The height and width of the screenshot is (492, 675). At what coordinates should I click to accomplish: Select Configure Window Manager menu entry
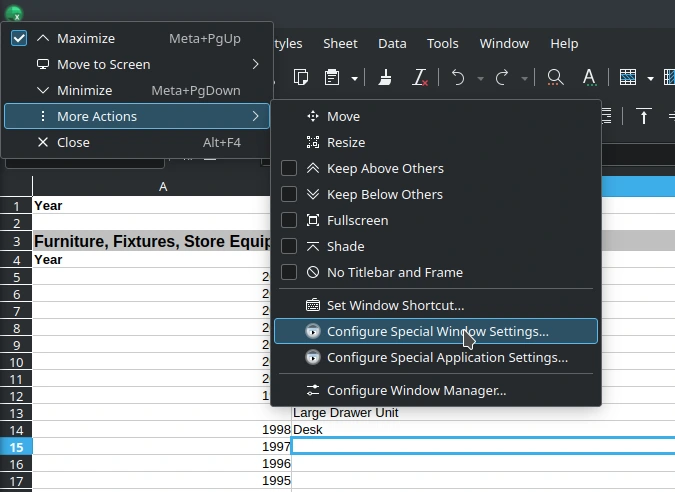click(x=416, y=391)
